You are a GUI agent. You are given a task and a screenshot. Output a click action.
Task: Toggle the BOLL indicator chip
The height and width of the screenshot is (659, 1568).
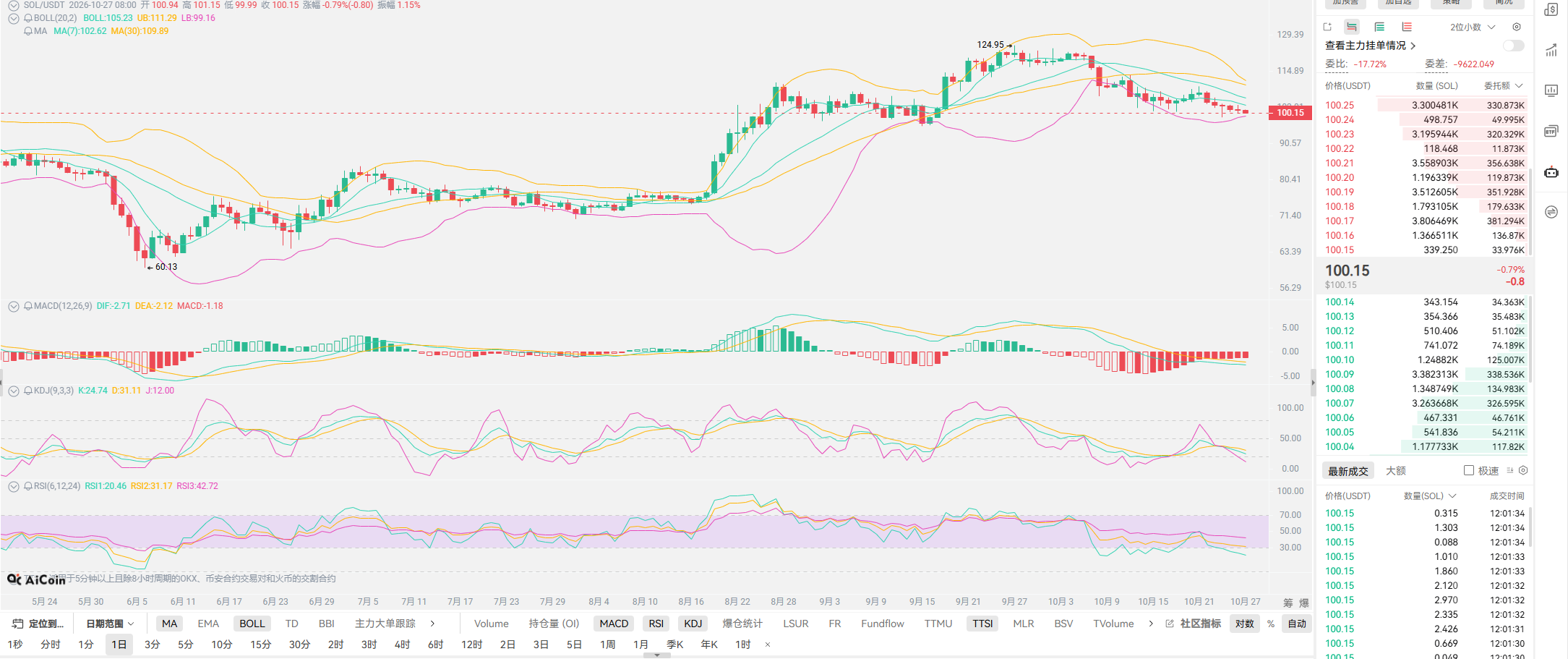[x=252, y=624]
